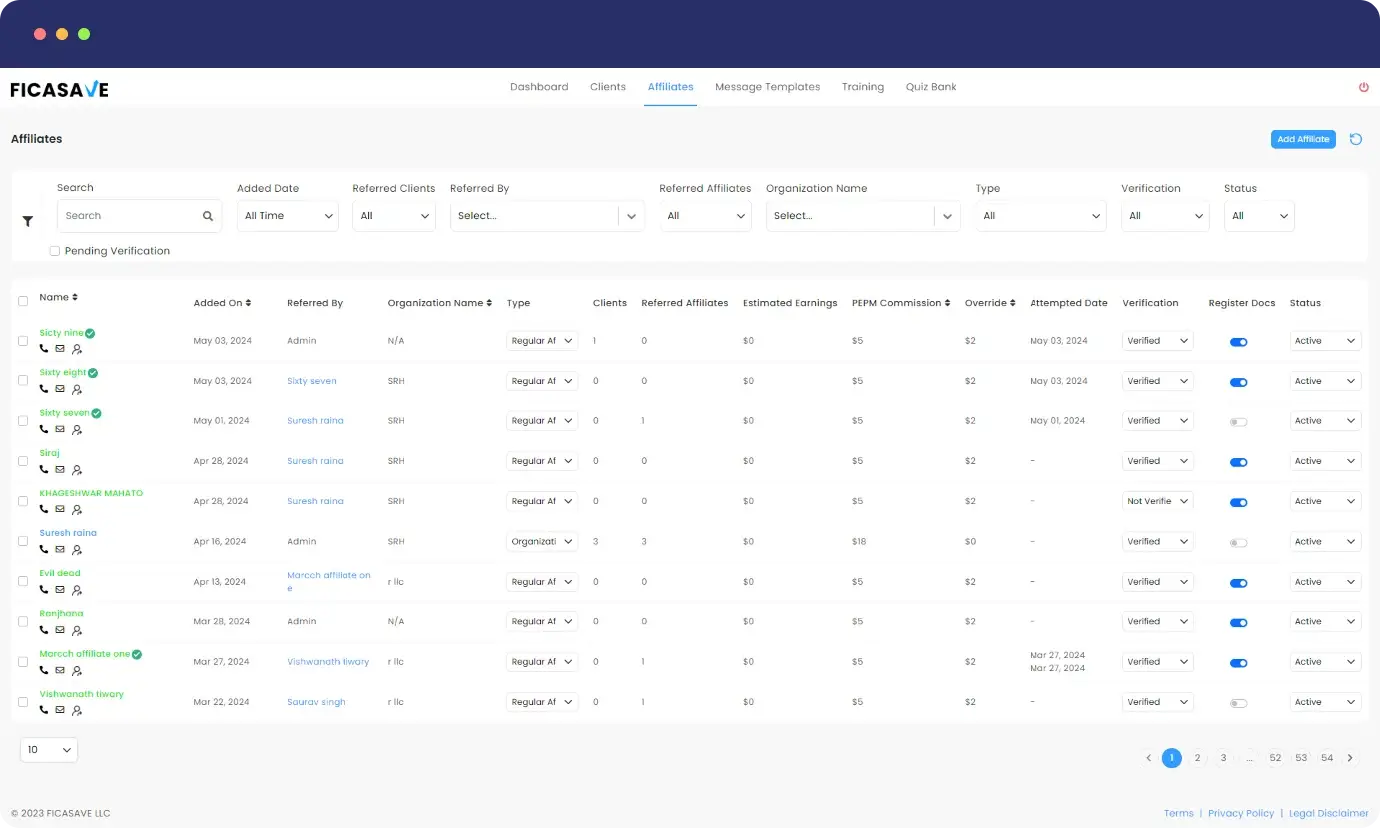
Task: Click the power logout icon
Action: [x=1363, y=88]
